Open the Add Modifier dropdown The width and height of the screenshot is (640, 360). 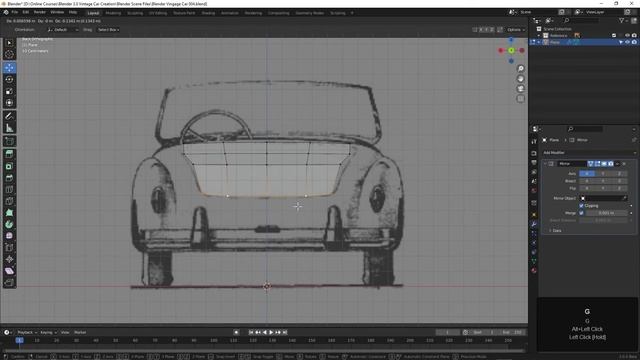(589, 153)
